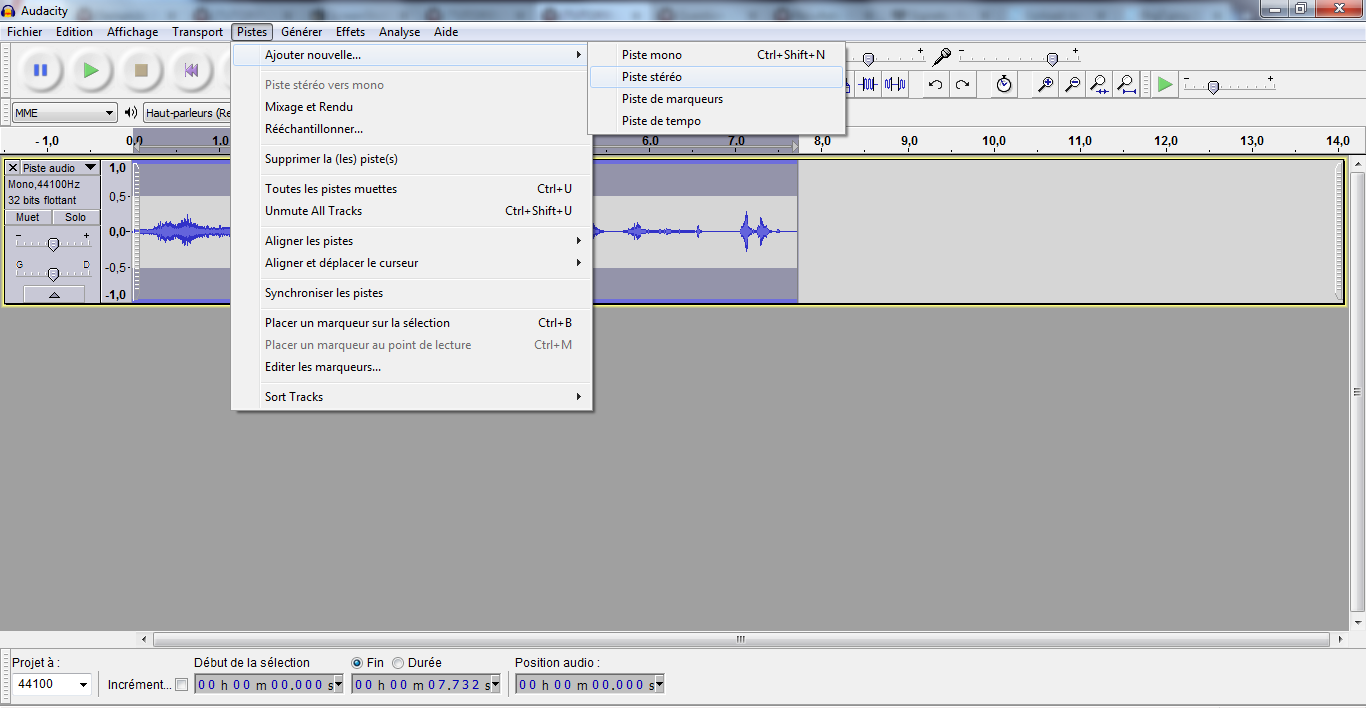Enable the Incrément snap checkbox
1366x708 pixels.
click(x=181, y=685)
